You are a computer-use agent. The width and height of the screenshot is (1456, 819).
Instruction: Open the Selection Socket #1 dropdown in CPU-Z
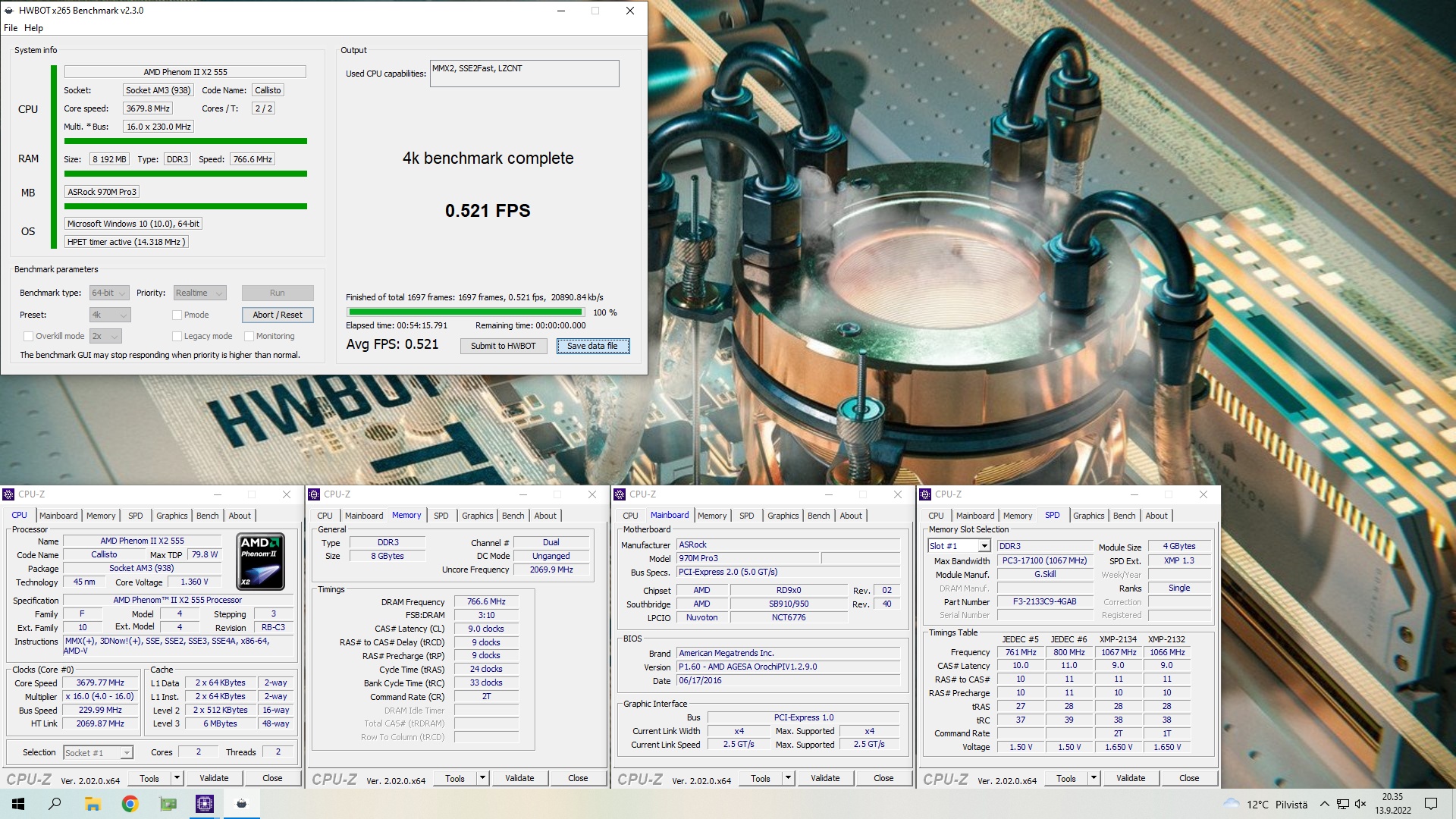pos(98,753)
